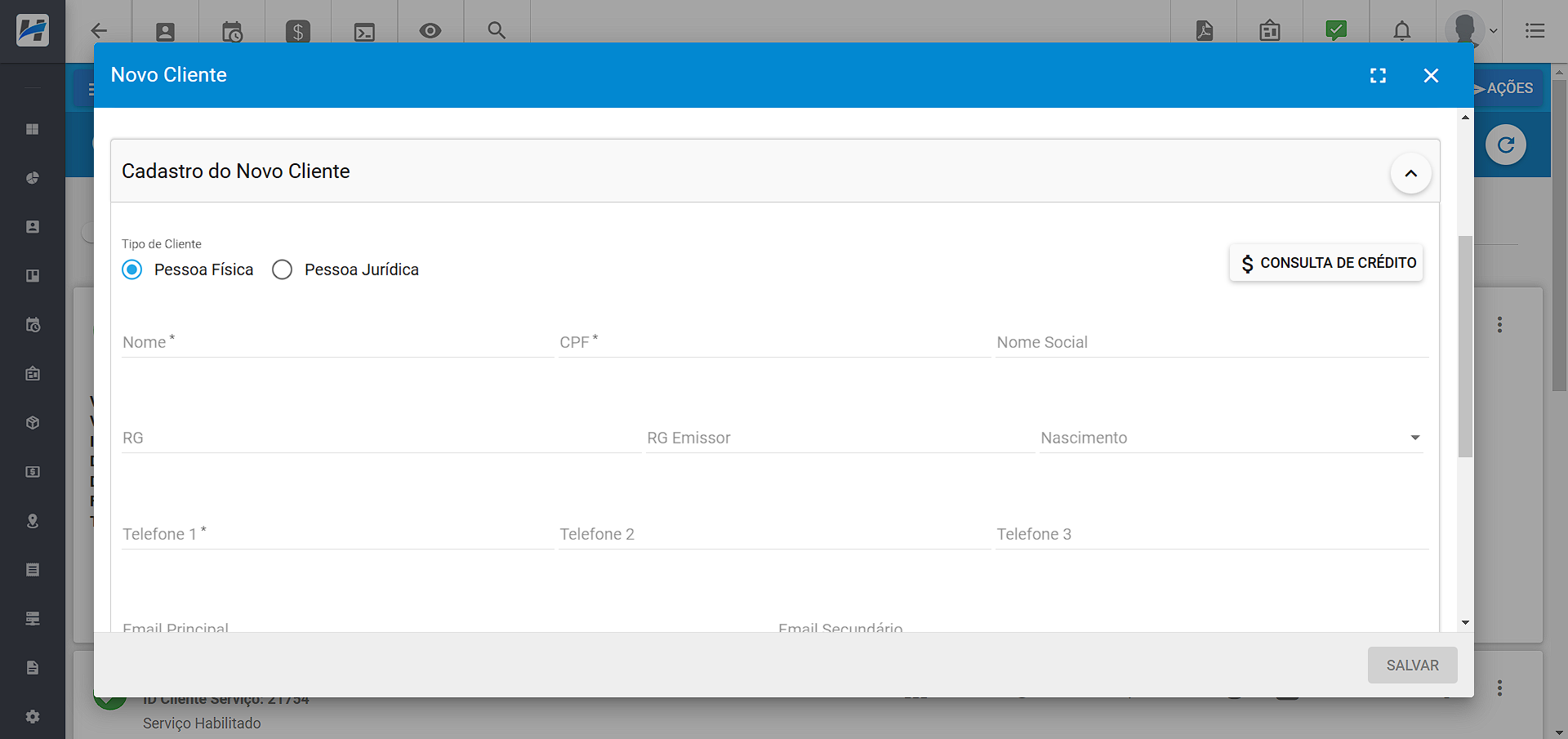Open the badge card icon in top bar
This screenshot has height=739, width=1568.
point(1270,31)
